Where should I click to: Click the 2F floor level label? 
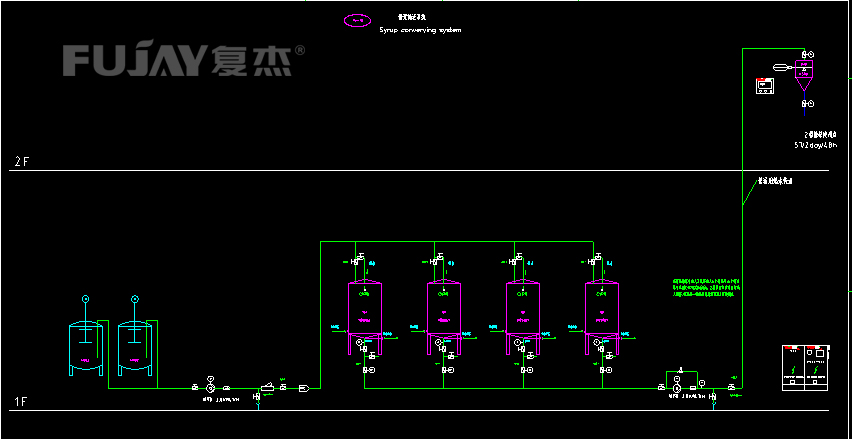pos(22,162)
